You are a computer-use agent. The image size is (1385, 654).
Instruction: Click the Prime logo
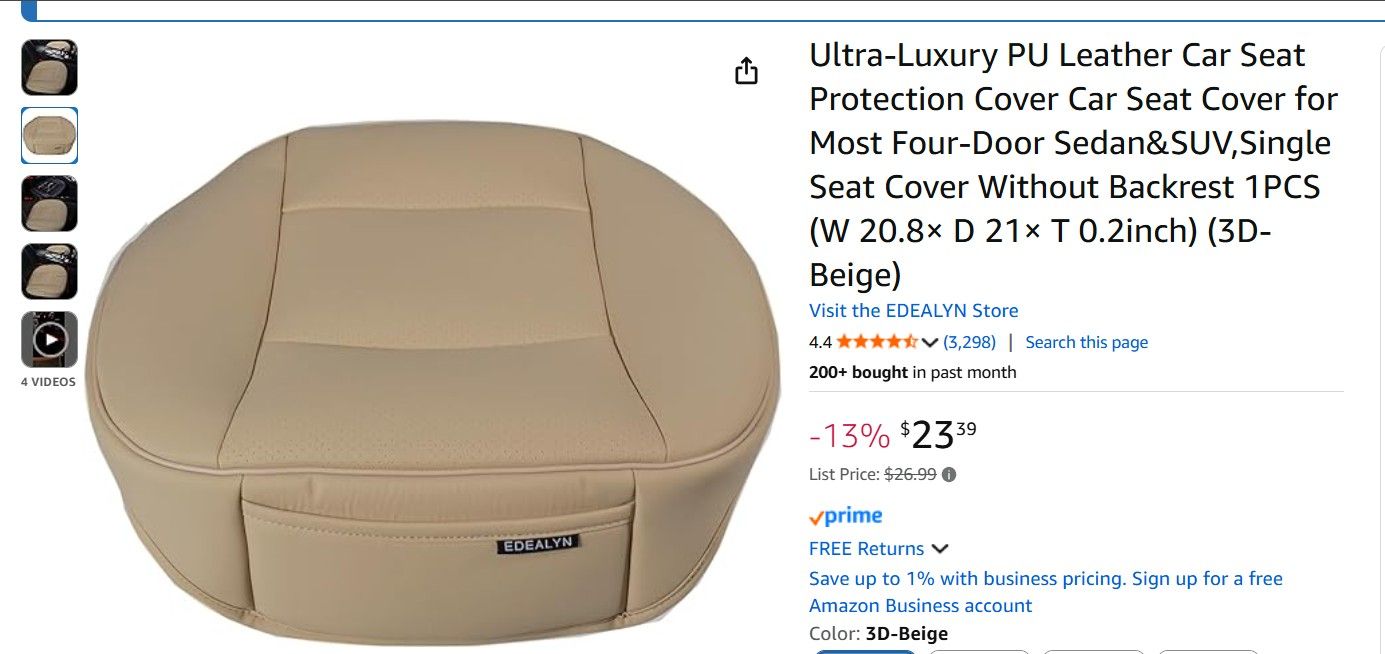pos(845,516)
